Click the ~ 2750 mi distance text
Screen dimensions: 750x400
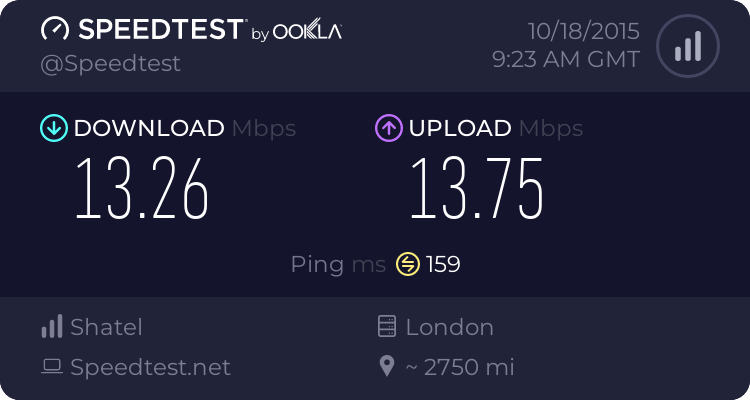[459, 367]
